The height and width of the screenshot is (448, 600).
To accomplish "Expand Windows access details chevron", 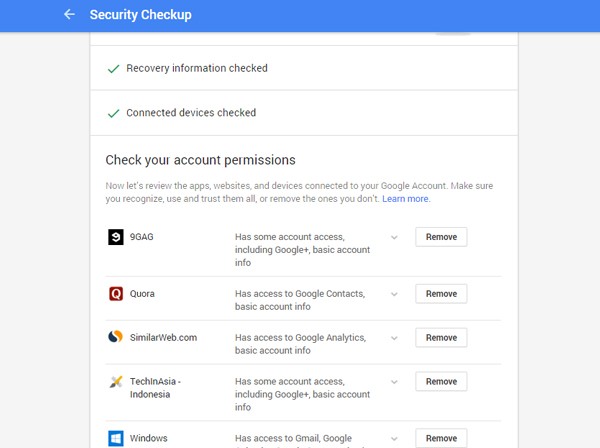I will [394, 439].
